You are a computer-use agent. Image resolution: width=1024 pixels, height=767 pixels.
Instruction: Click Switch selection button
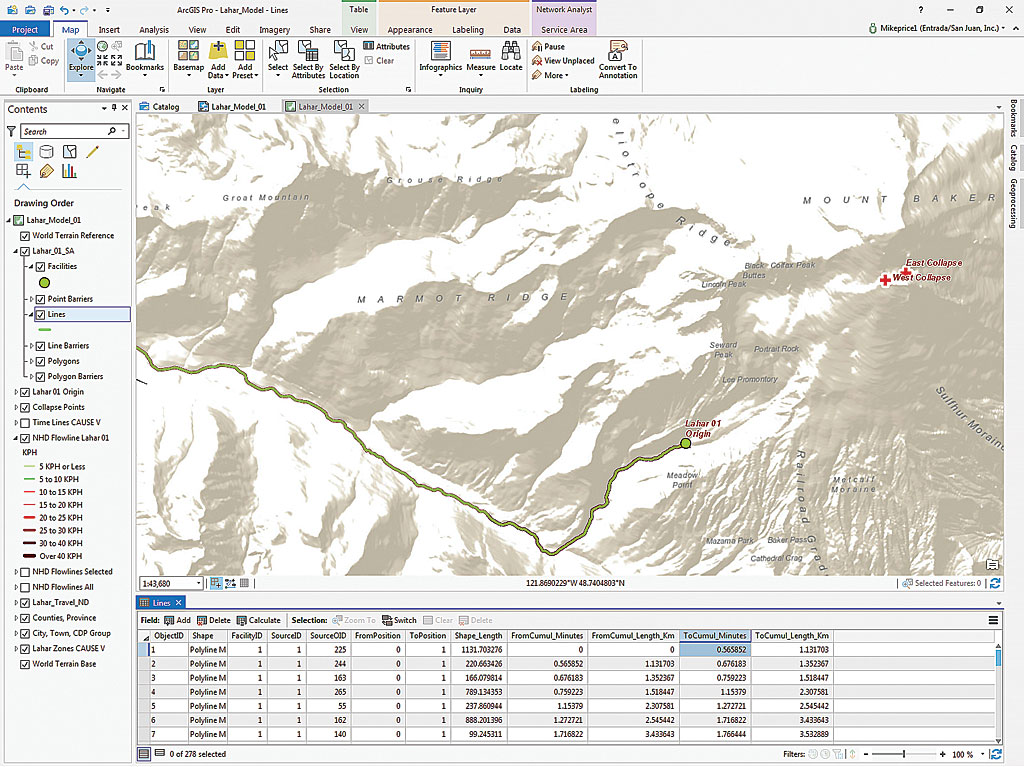399,621
